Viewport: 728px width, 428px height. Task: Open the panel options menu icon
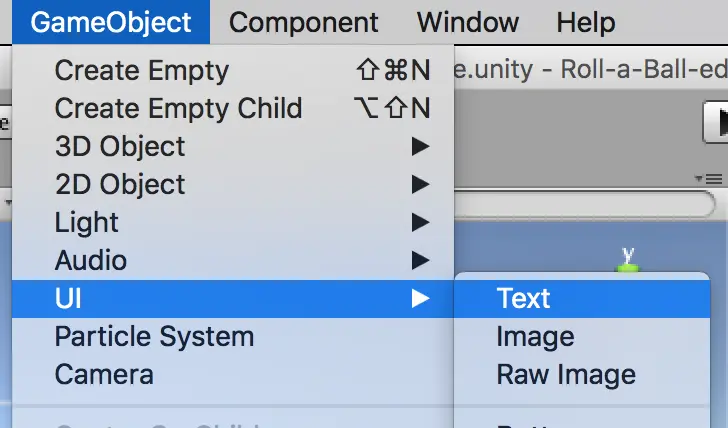click(709, 179)
